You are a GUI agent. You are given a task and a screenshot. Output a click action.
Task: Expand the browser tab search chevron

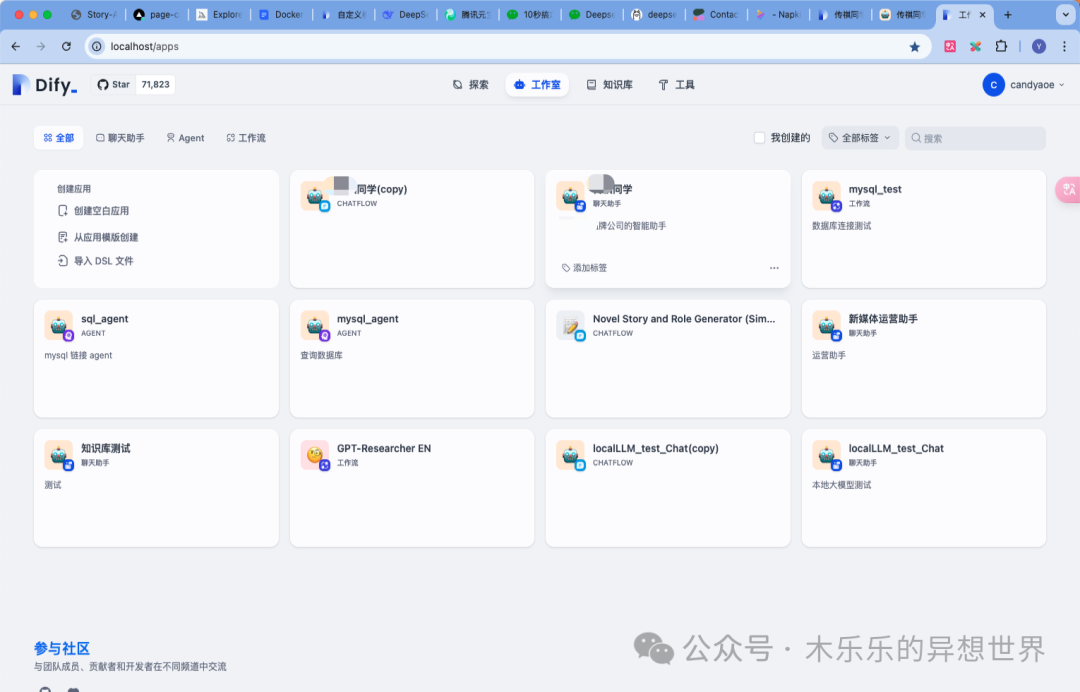pos(1066,14)
